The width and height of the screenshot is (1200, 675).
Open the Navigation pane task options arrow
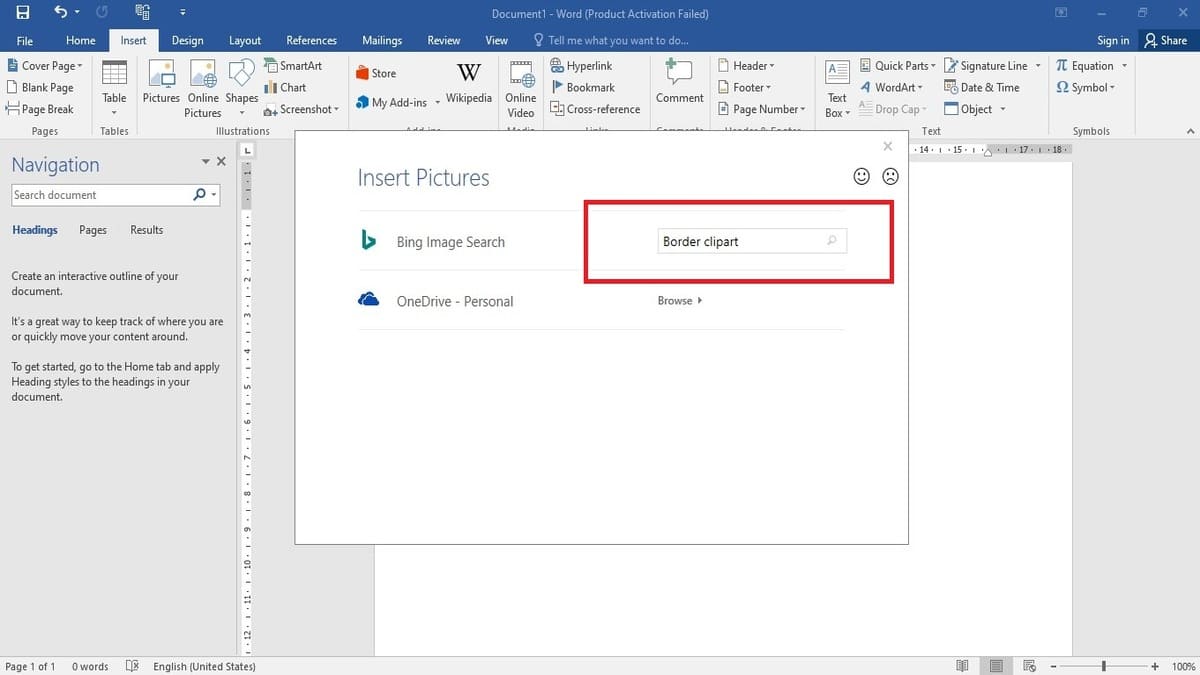tap(206, 162)
